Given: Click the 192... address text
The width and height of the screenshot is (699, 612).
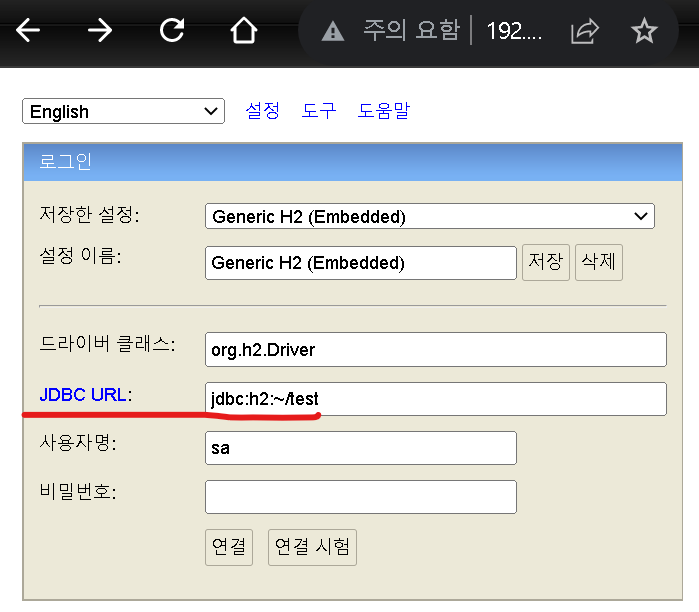Looking at the screenshot, I should pyautogui.click(x=514, y=31).
